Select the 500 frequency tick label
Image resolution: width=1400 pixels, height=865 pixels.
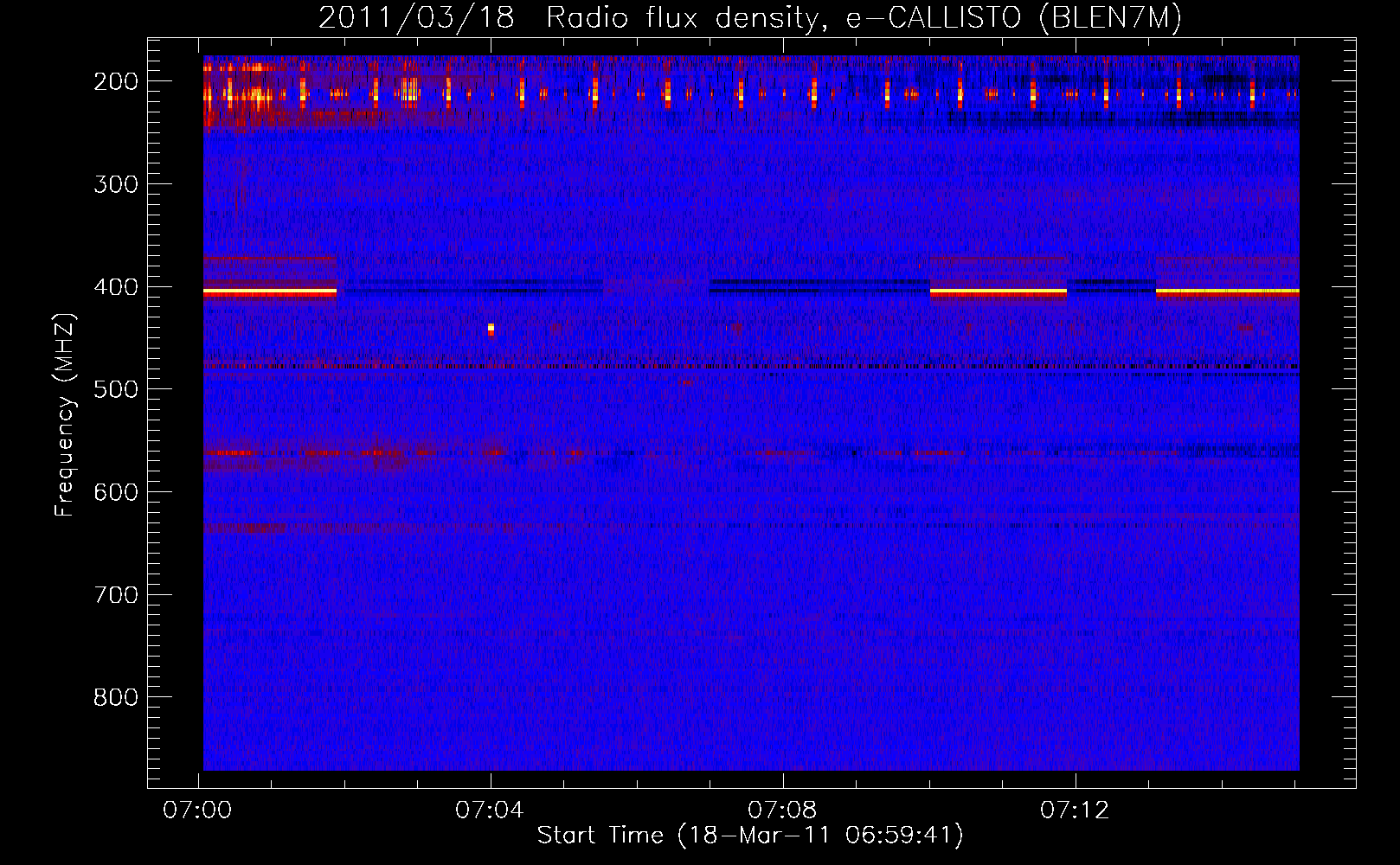pos(116,389)
